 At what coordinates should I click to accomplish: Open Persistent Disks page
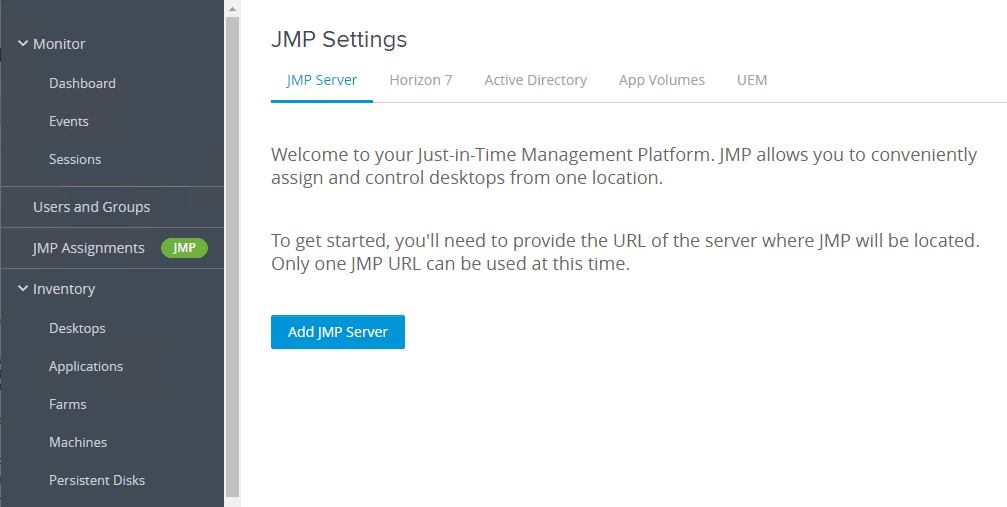(x=97, y=480)
